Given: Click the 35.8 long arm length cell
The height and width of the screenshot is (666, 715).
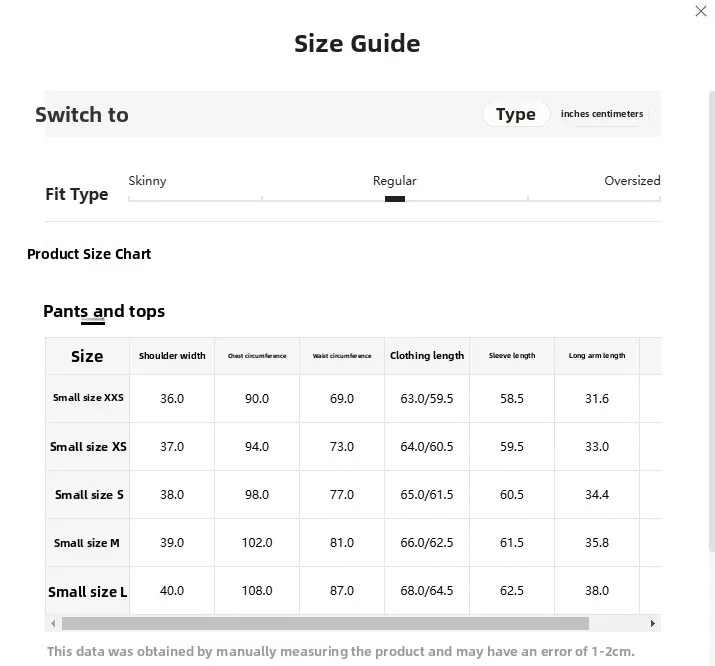Looking at the screenshot, I should click(x=597, y=543).
